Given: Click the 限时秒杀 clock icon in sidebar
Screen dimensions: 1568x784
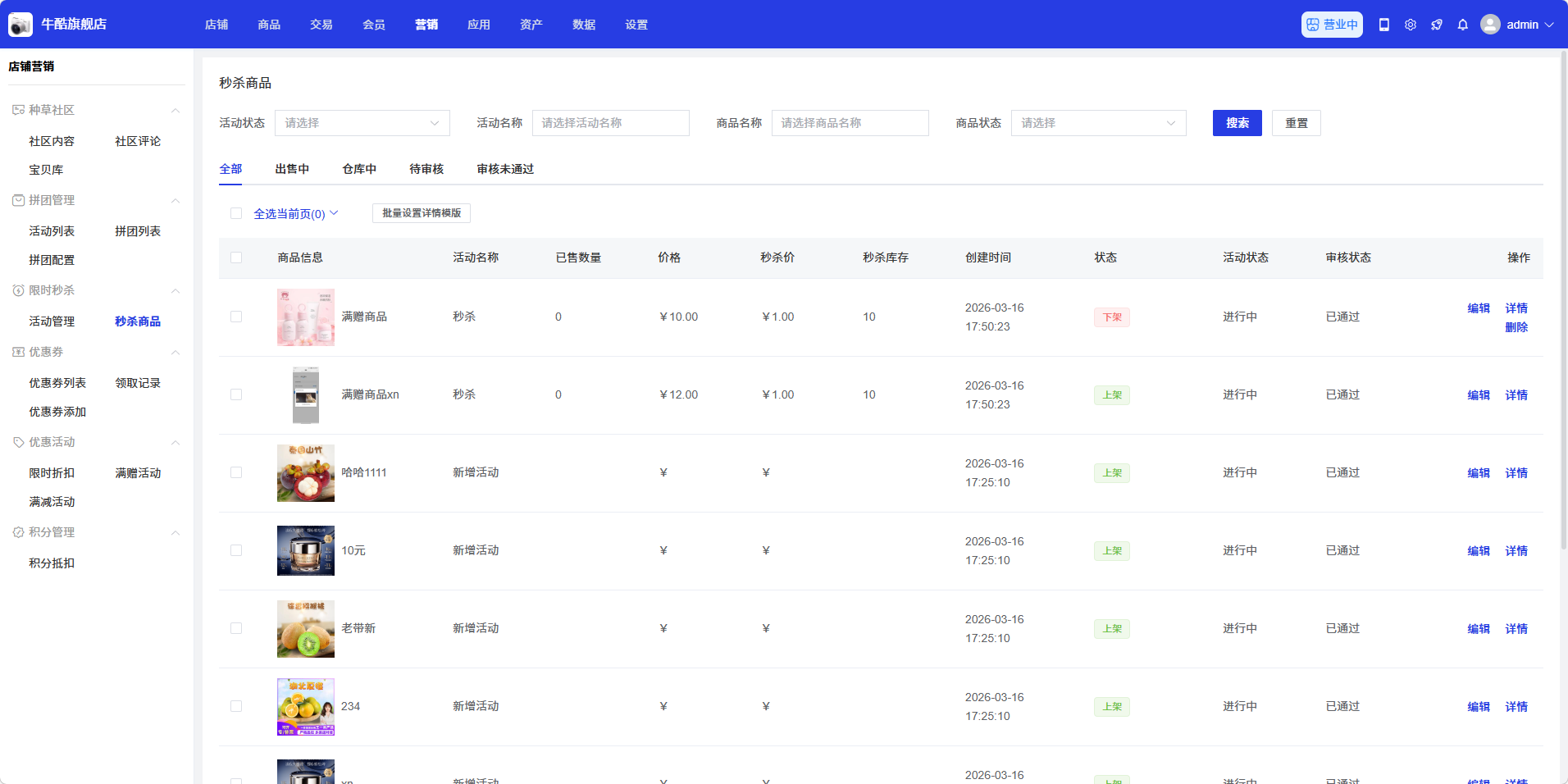Looking at the screenshot, I should 18,290.
